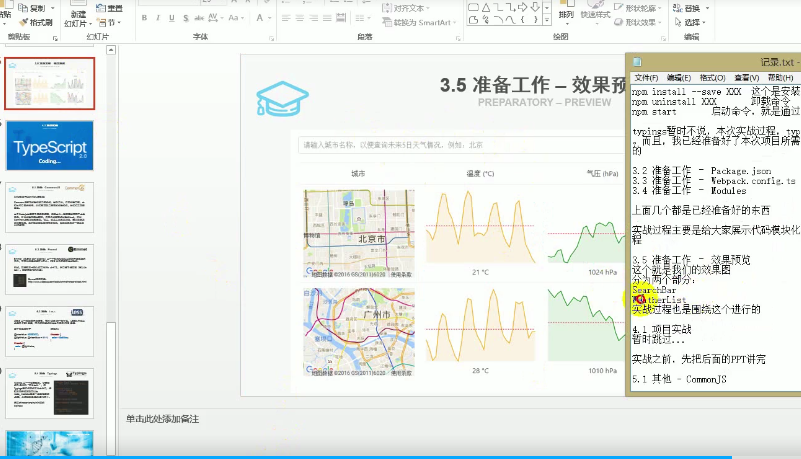Justify the text alignment
The image size is (801, 459).
click(327, 18)
